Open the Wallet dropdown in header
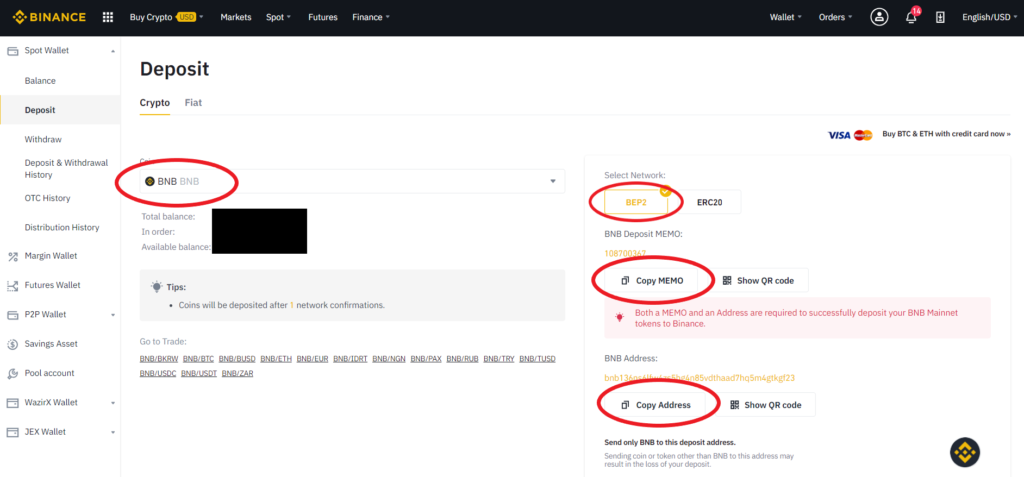Screen dimensions: 1024x477 786,18
